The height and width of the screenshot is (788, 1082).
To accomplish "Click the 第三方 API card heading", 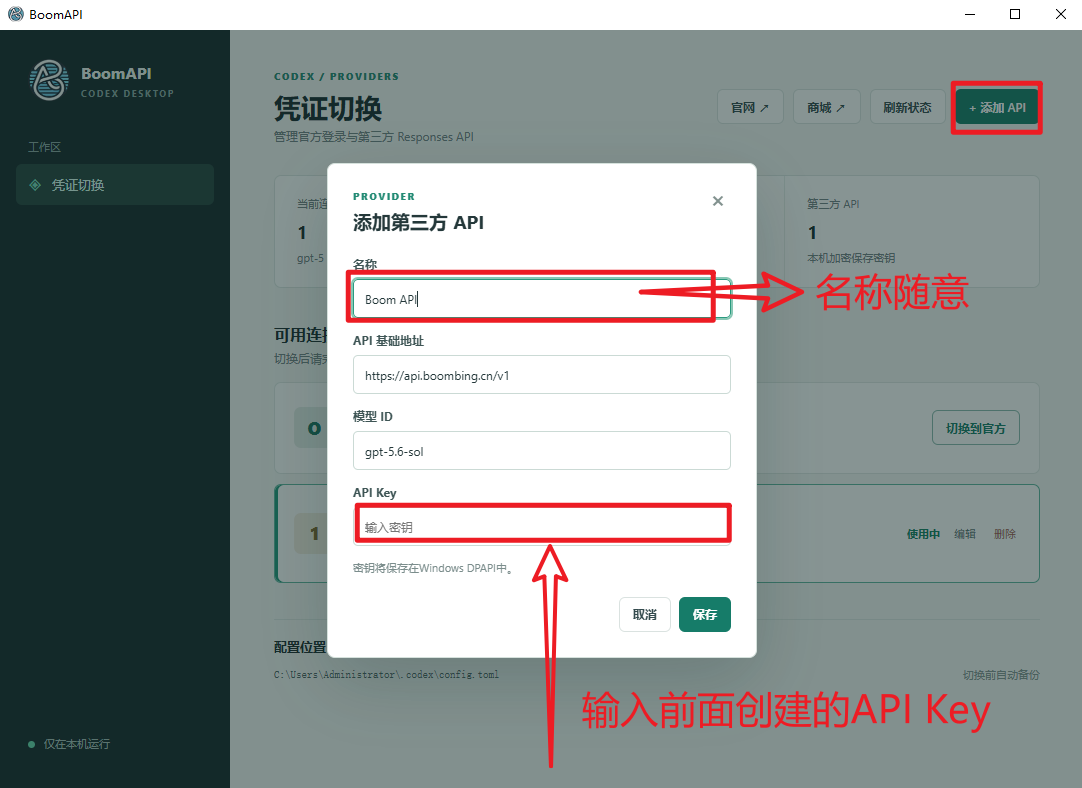I will click(834, 204).
